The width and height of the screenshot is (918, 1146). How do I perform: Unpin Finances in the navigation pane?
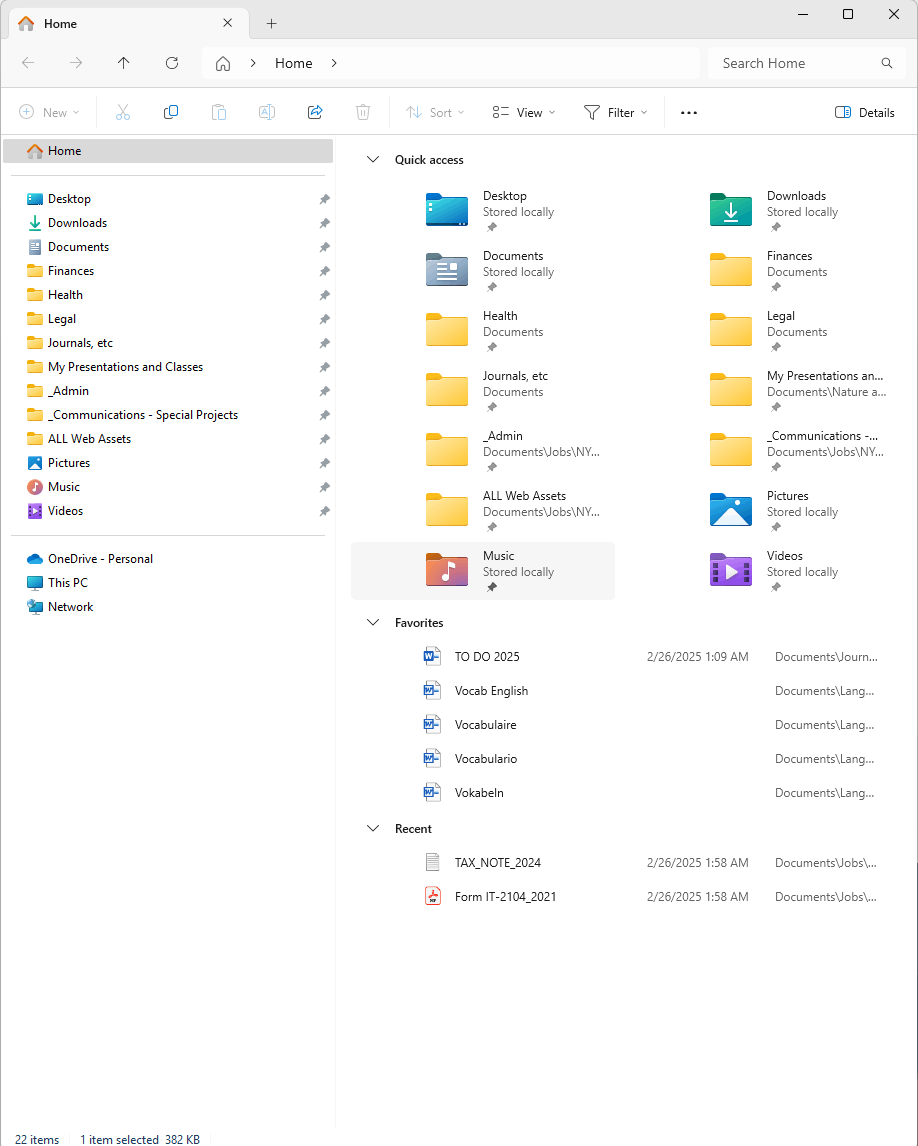coord(325,271)
